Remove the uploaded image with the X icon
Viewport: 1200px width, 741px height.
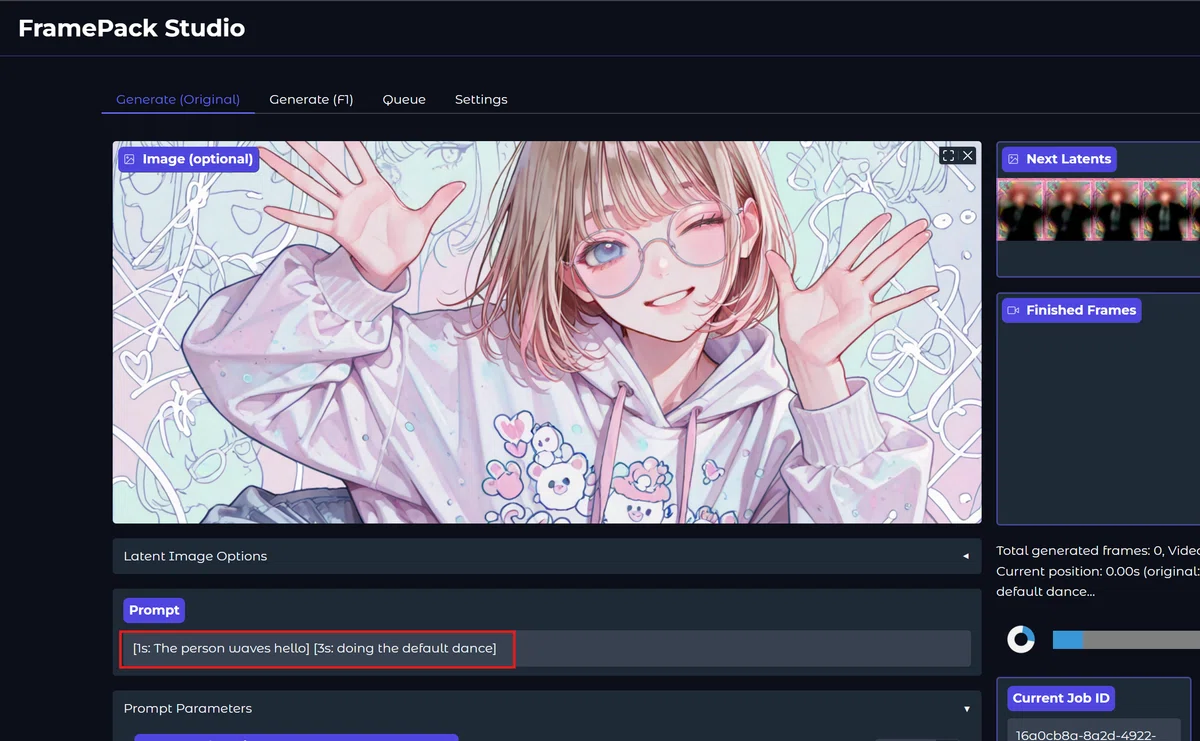(x=967, y=156)
